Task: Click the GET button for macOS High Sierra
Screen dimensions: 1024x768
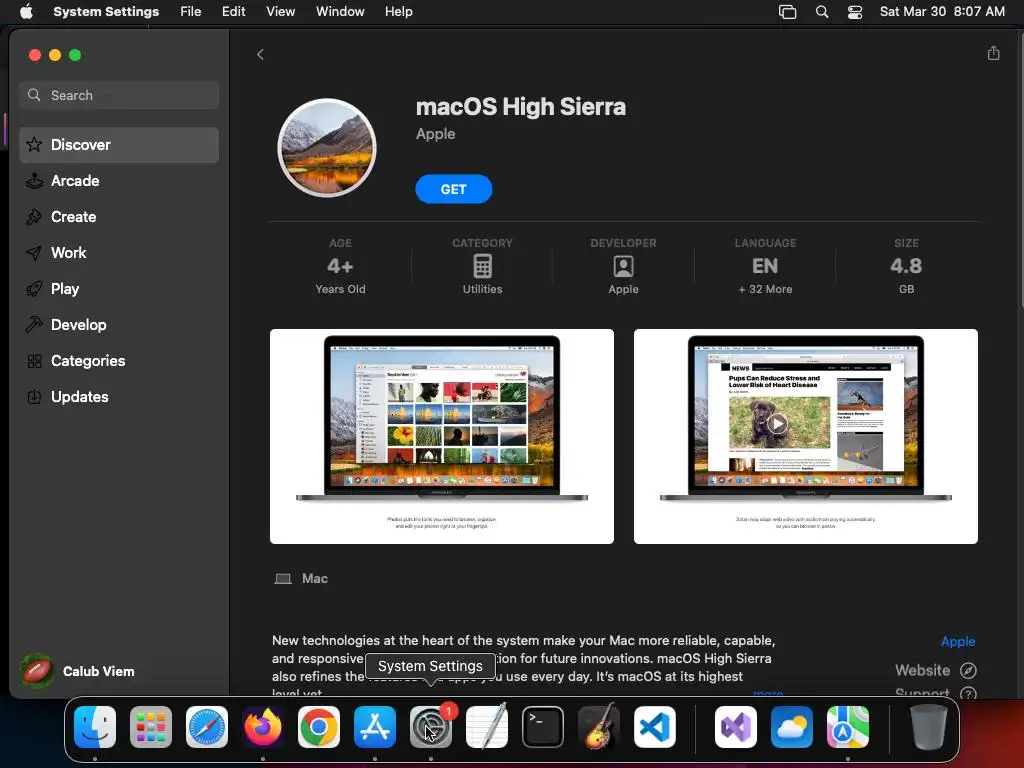Action: 453,189
